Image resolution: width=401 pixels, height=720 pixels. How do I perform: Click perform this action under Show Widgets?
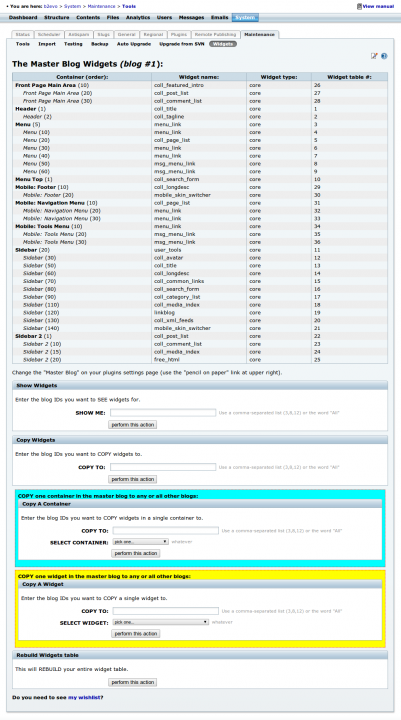click(133, 425)
